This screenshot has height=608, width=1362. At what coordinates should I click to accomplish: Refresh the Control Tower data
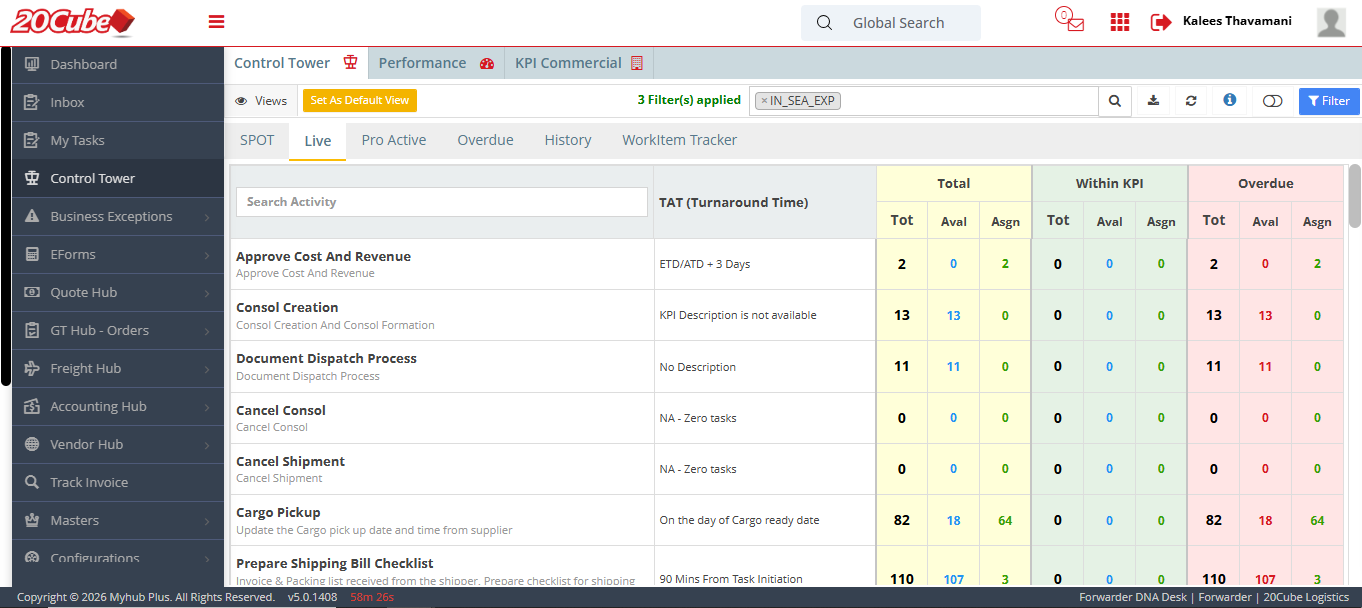tap(1191, 101)
